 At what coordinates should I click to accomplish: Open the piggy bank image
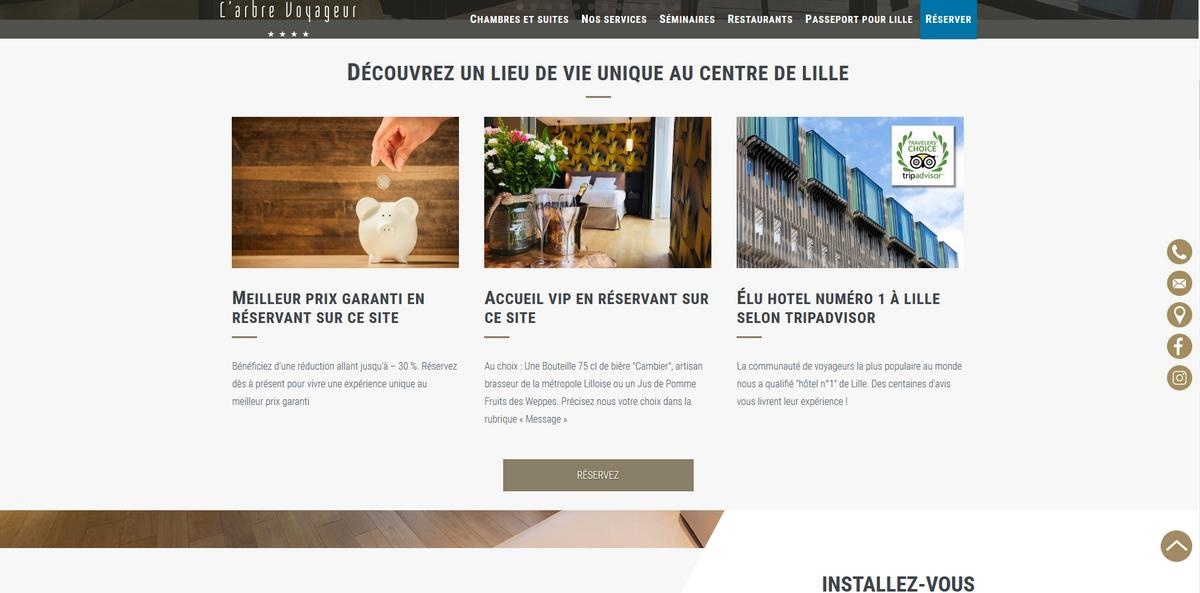pyautogui.click(x=345, y=192)
